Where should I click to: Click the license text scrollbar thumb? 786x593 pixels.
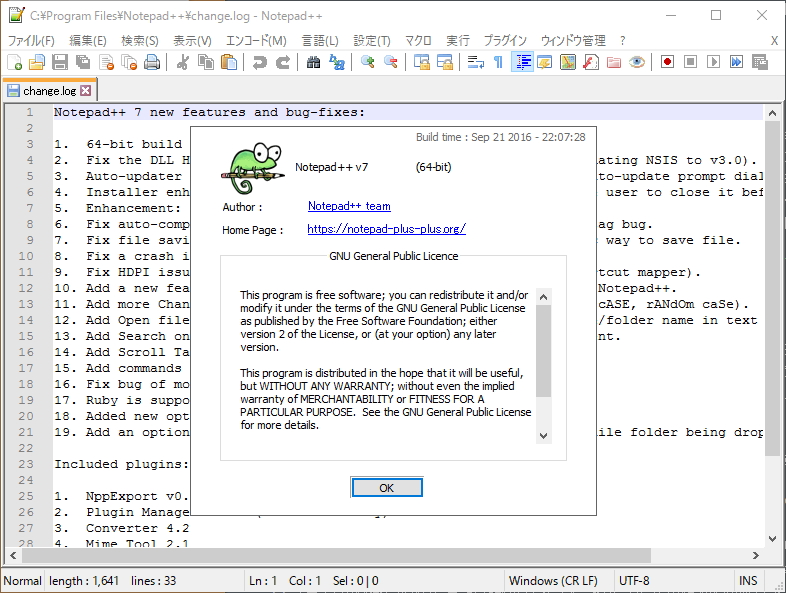(x=543, y=350)
